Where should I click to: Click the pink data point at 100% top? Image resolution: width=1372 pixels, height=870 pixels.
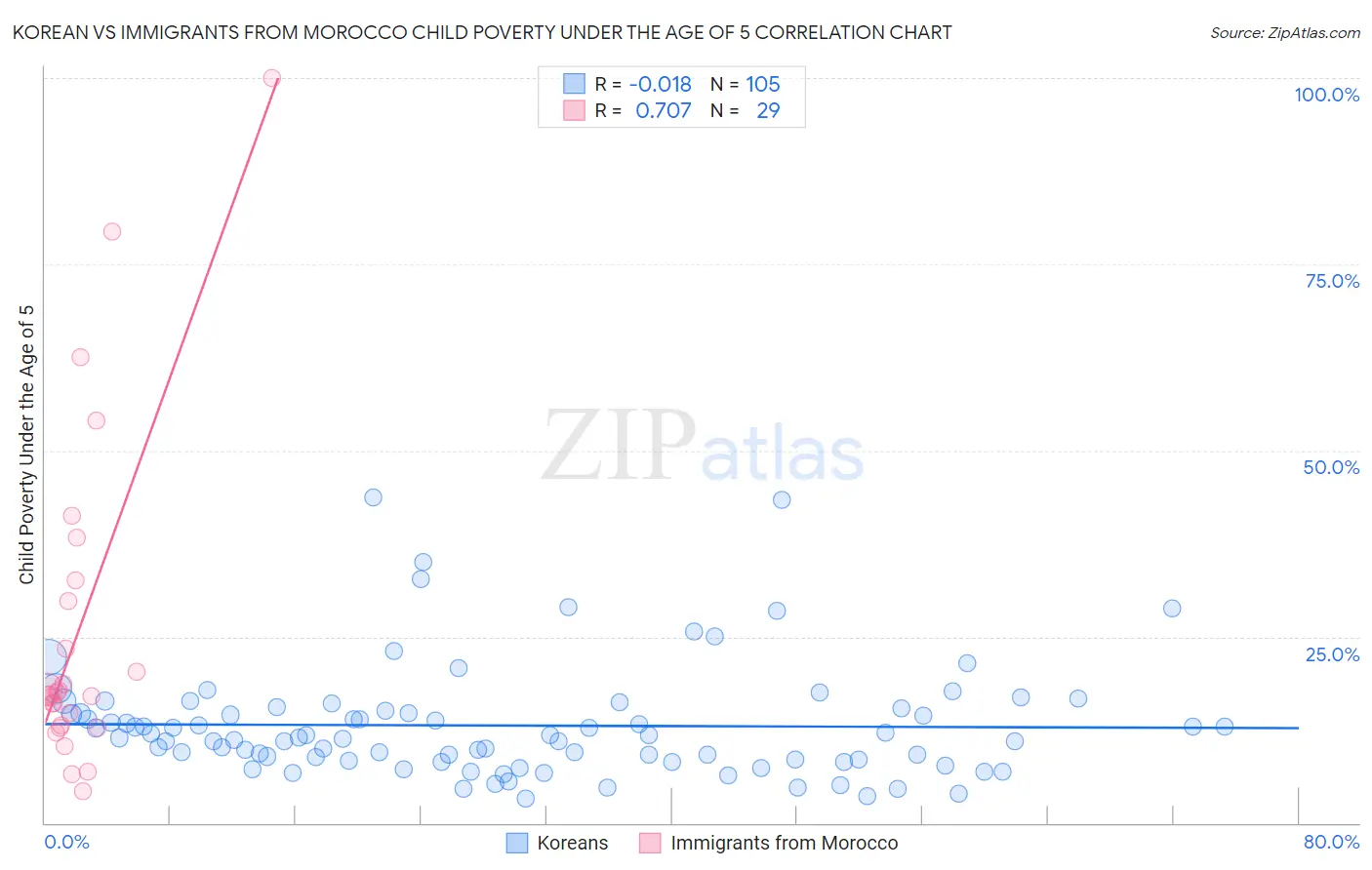click(272, 78)
